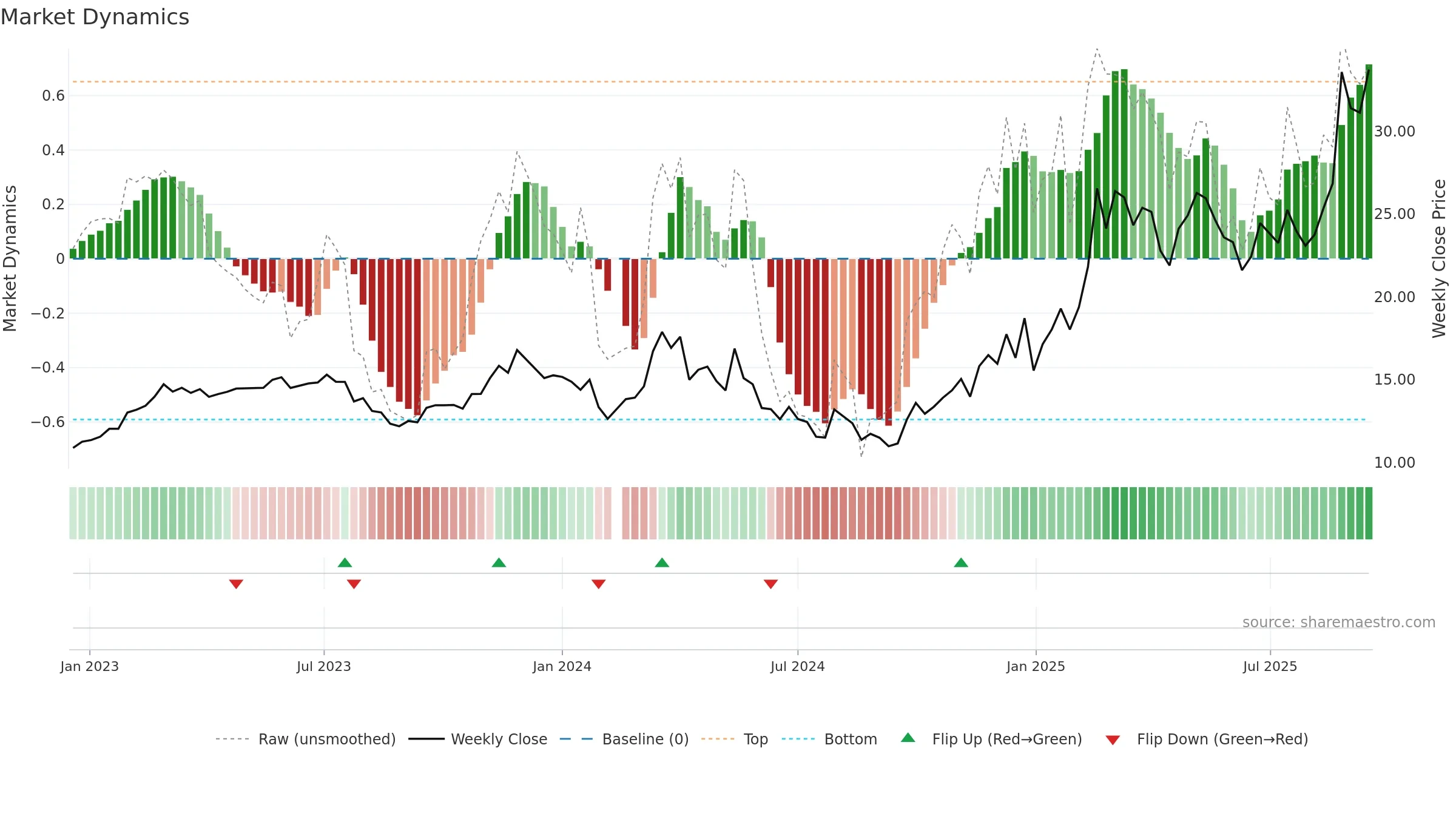Click the Weekly Close Price axis label
This screenshot has height=819, width=1456.
1438,258
